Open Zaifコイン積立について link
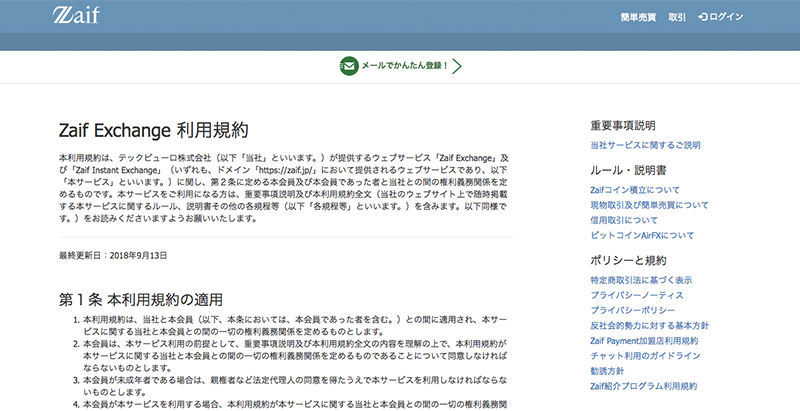 (x=635, y=190)
